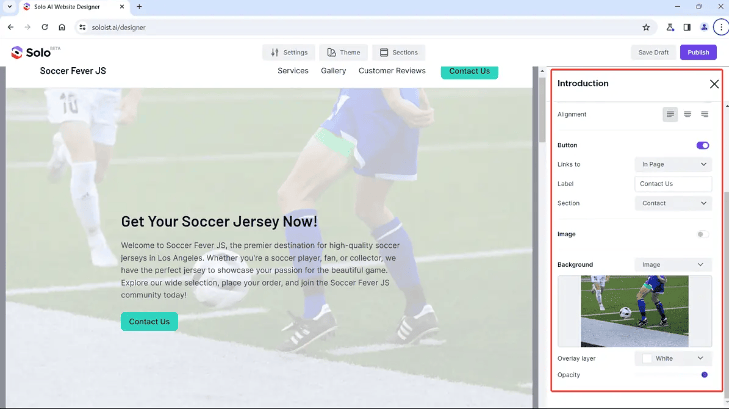Open Chrome side panel icon
Image resolution: width=729 pixels, height=412 pixels.
click(x=687, y=27)
